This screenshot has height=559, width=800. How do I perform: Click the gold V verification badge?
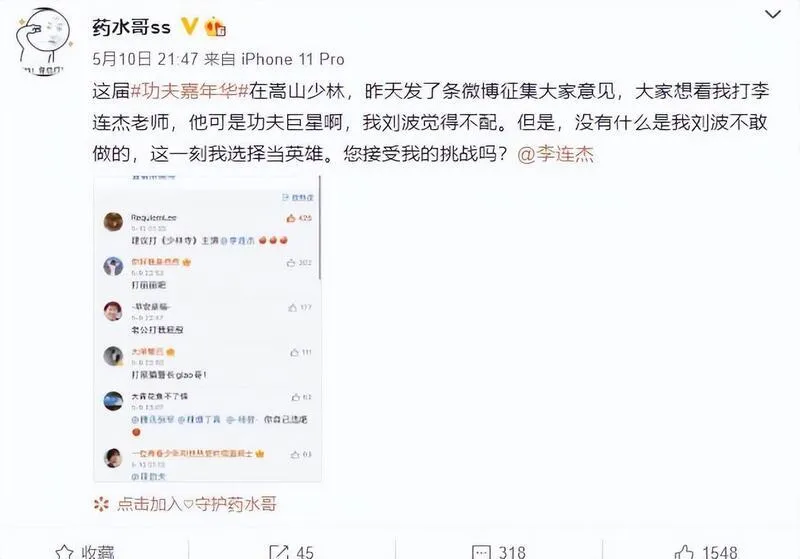pos(189,26)
